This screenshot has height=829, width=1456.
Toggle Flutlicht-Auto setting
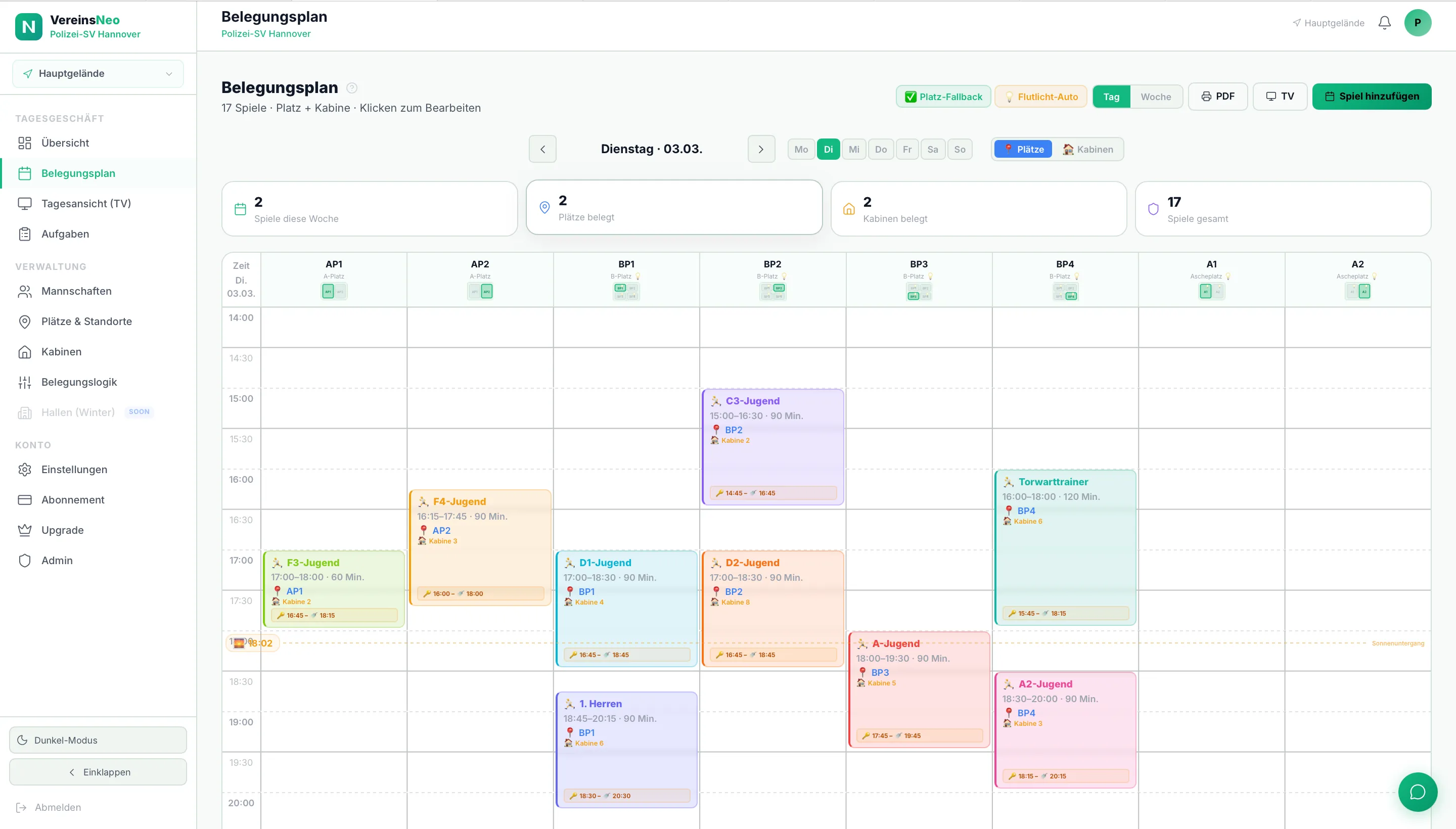[1040, 97]
